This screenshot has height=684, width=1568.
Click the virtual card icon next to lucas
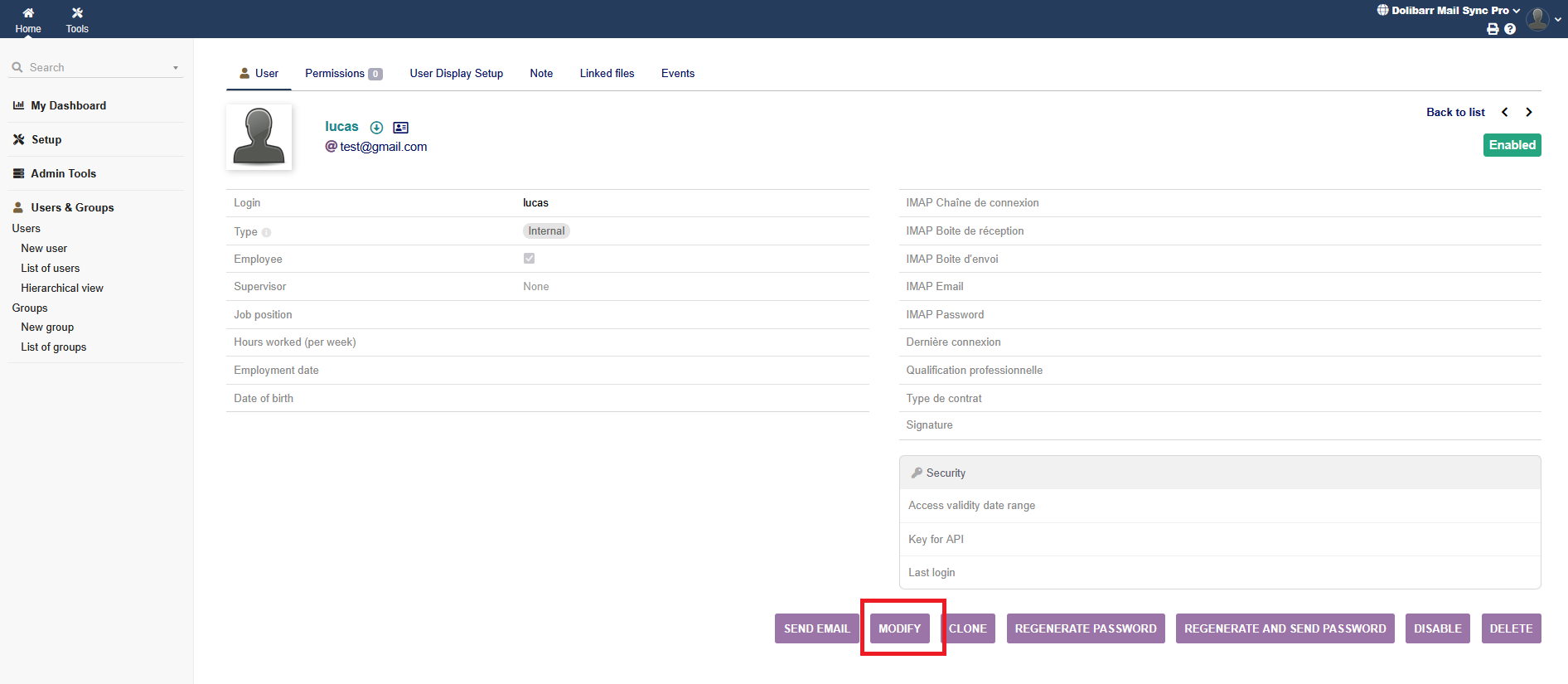tap(401, 128)
